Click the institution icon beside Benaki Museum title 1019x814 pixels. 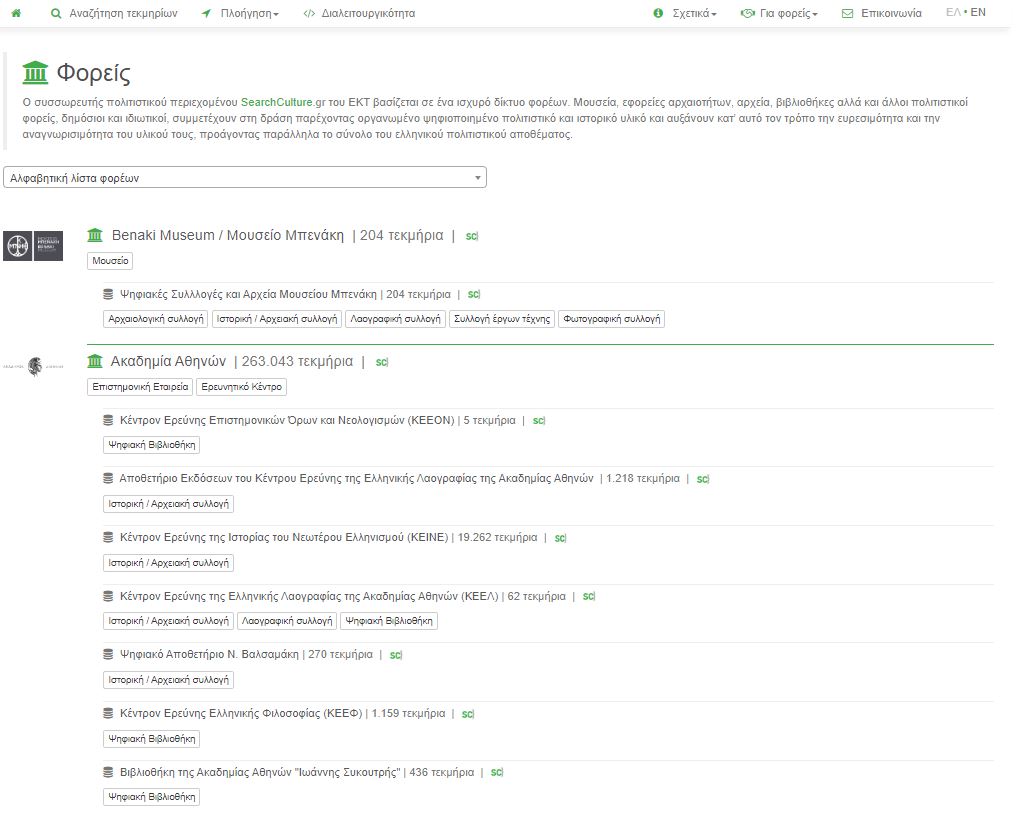95,236
